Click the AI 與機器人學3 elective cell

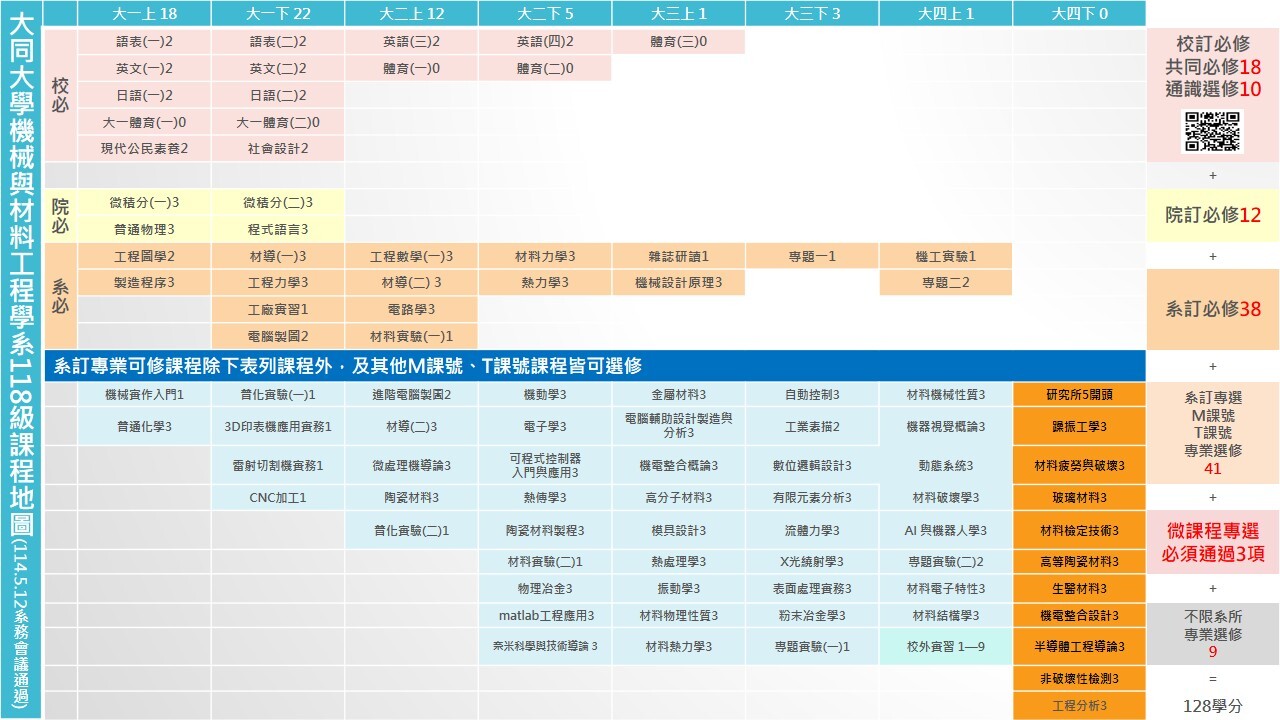(x=945, y=529)
